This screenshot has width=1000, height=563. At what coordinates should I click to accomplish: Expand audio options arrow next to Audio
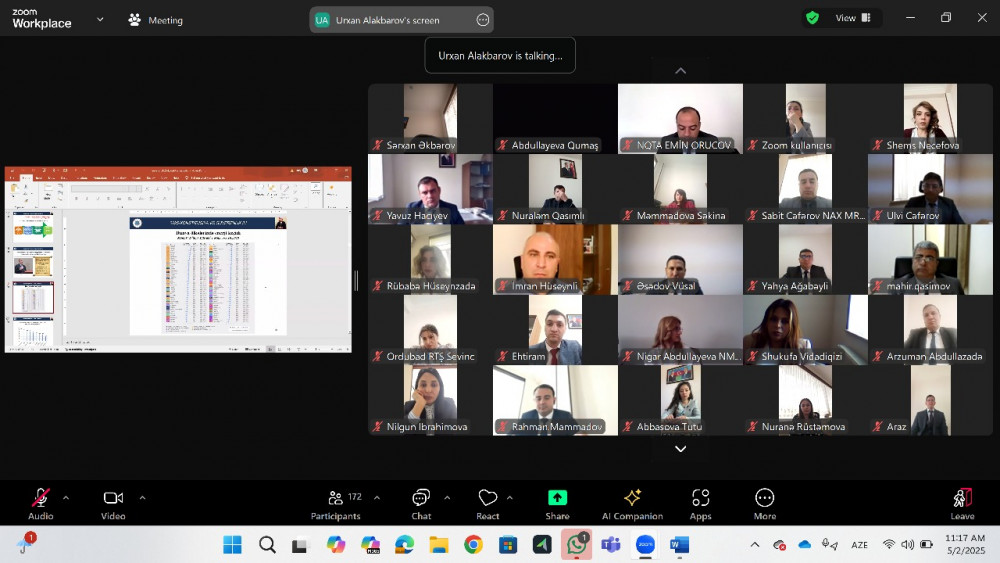tap(66, 497)
